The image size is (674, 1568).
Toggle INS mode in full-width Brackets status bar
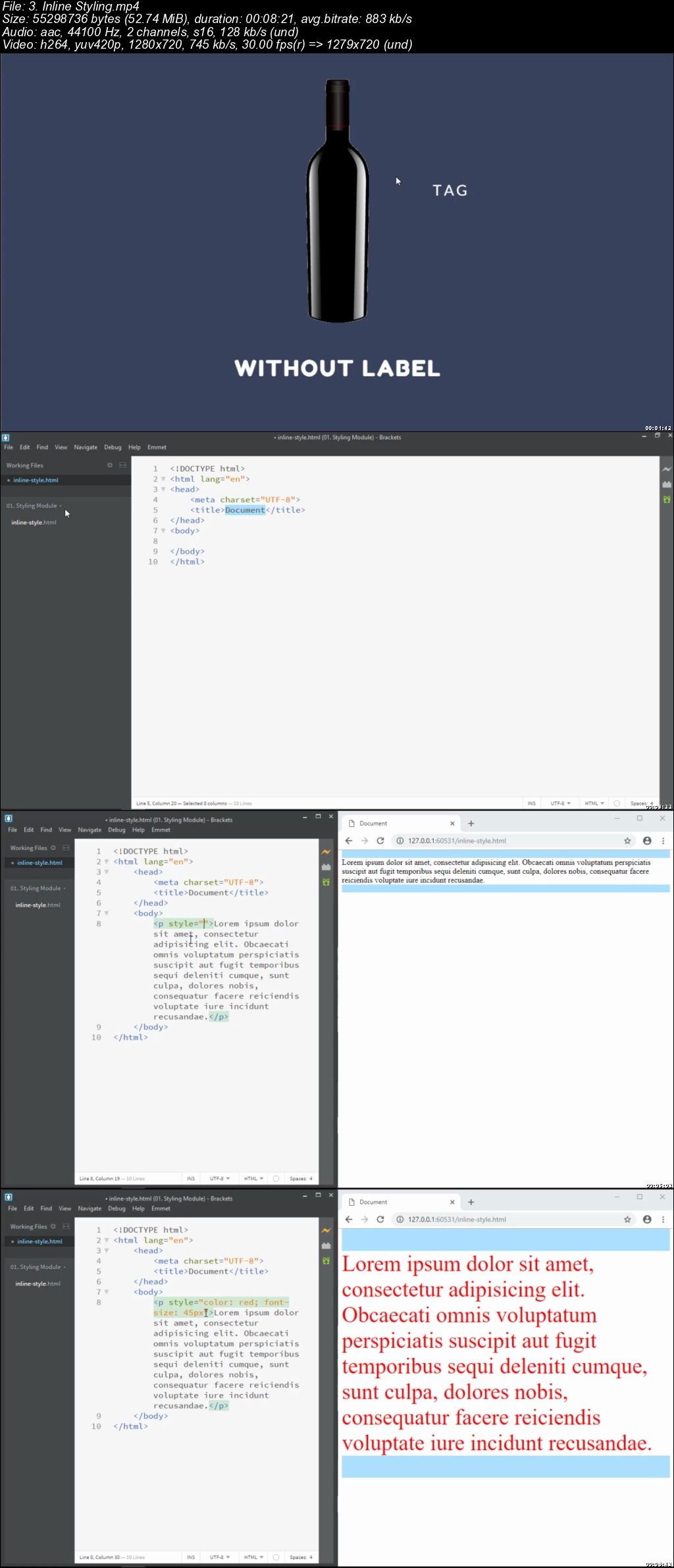531,803
